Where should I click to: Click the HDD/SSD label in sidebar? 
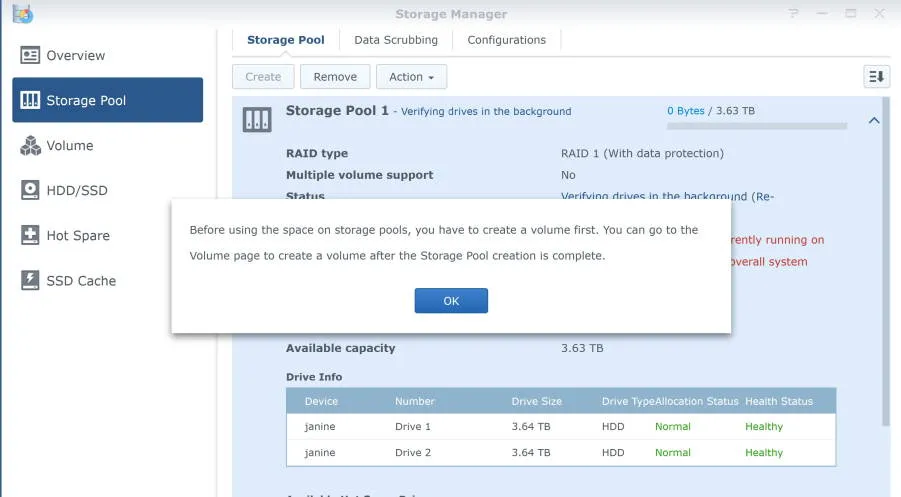click(x=76, y=190)
